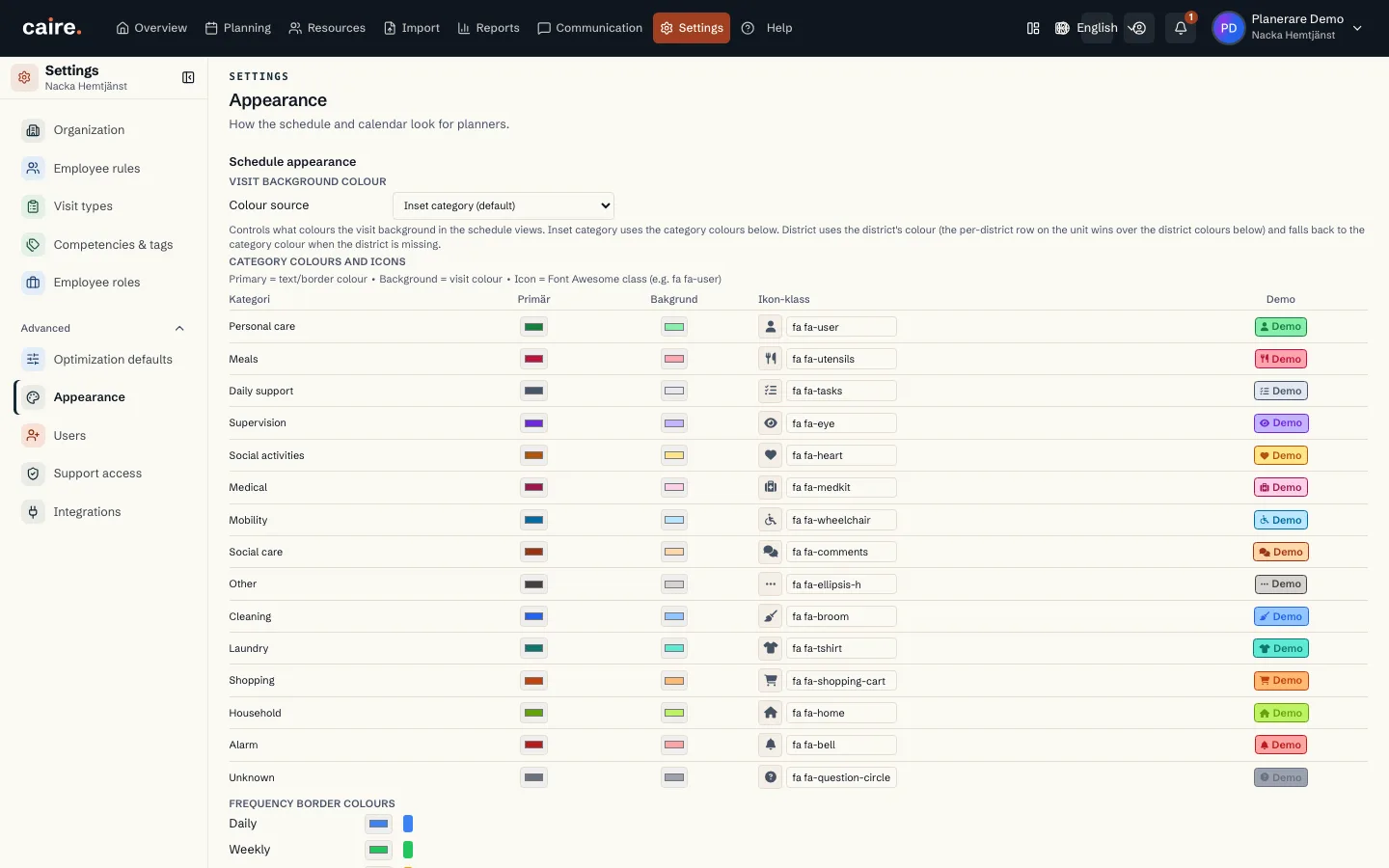Click the globe language icon
This screenshot has width=1389, height=868.
tap(1062, 28)
